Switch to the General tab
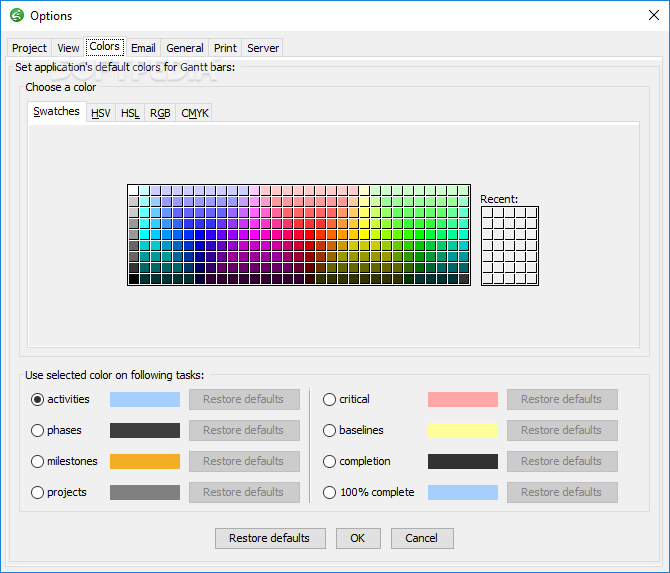Viewport: 670px width, 573px height. [185, 48]
